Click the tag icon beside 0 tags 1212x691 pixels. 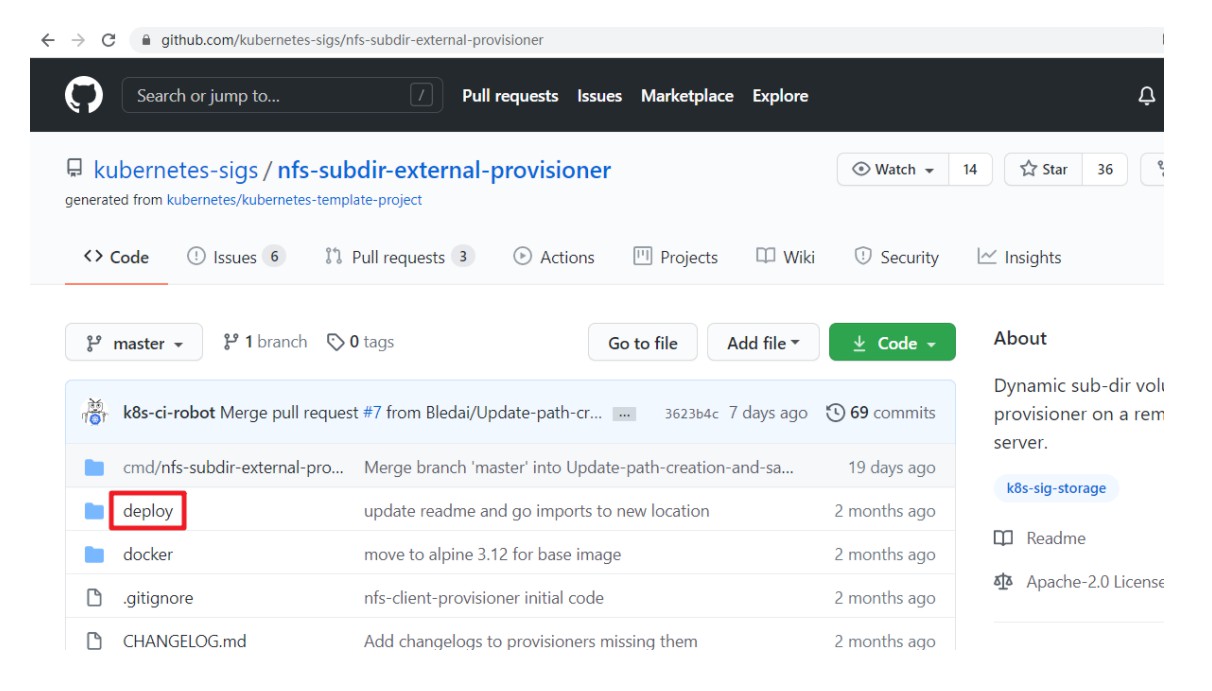click(335, 342)
